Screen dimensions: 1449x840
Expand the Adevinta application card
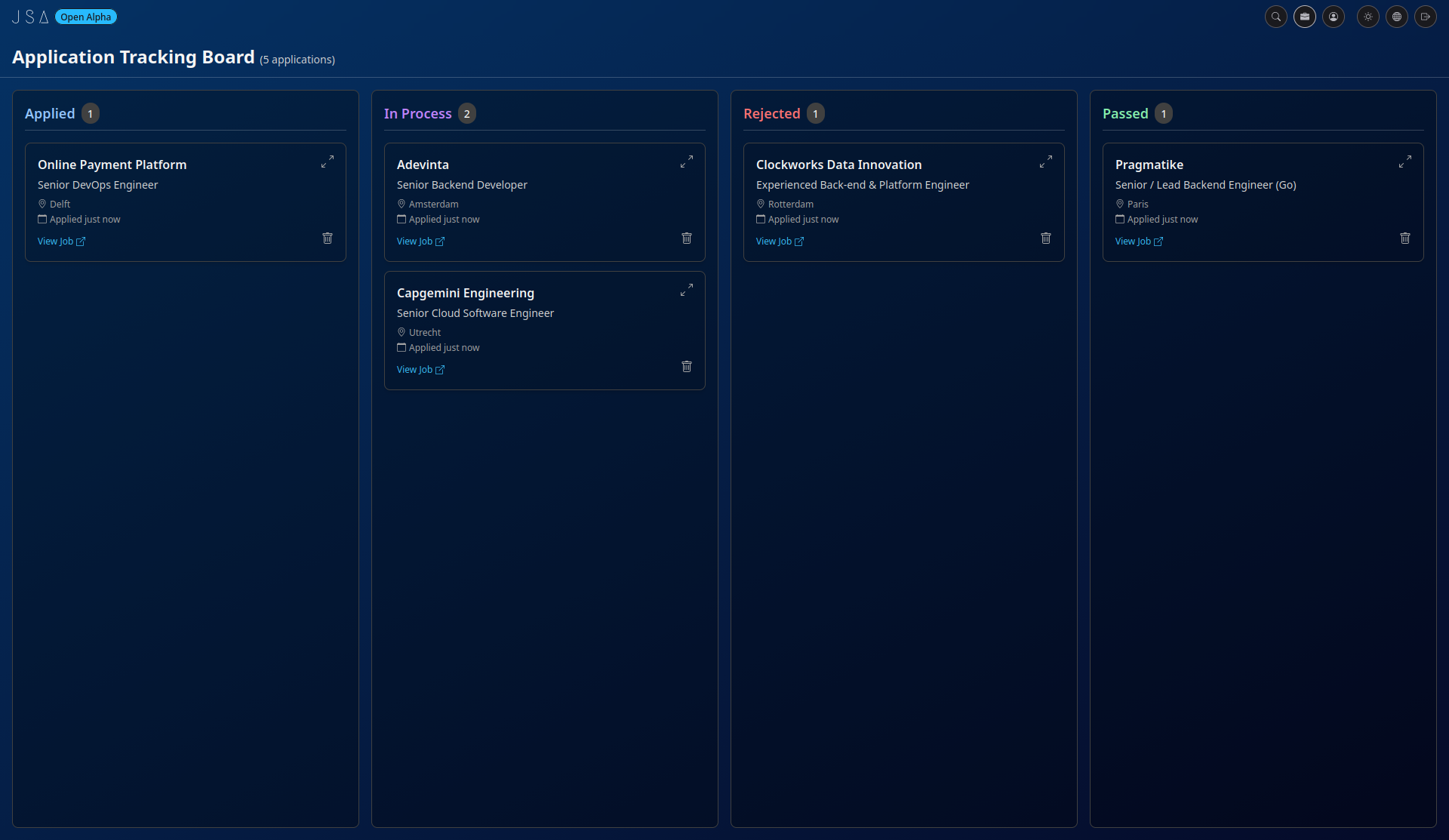[x=687, y=162]
